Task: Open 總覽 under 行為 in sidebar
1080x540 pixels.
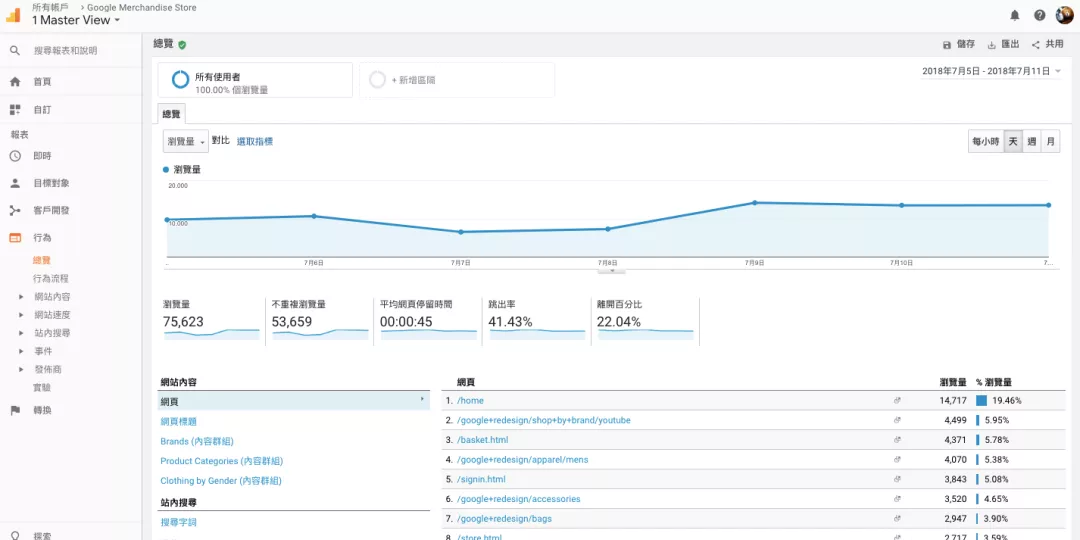Action: click(42, 260)
